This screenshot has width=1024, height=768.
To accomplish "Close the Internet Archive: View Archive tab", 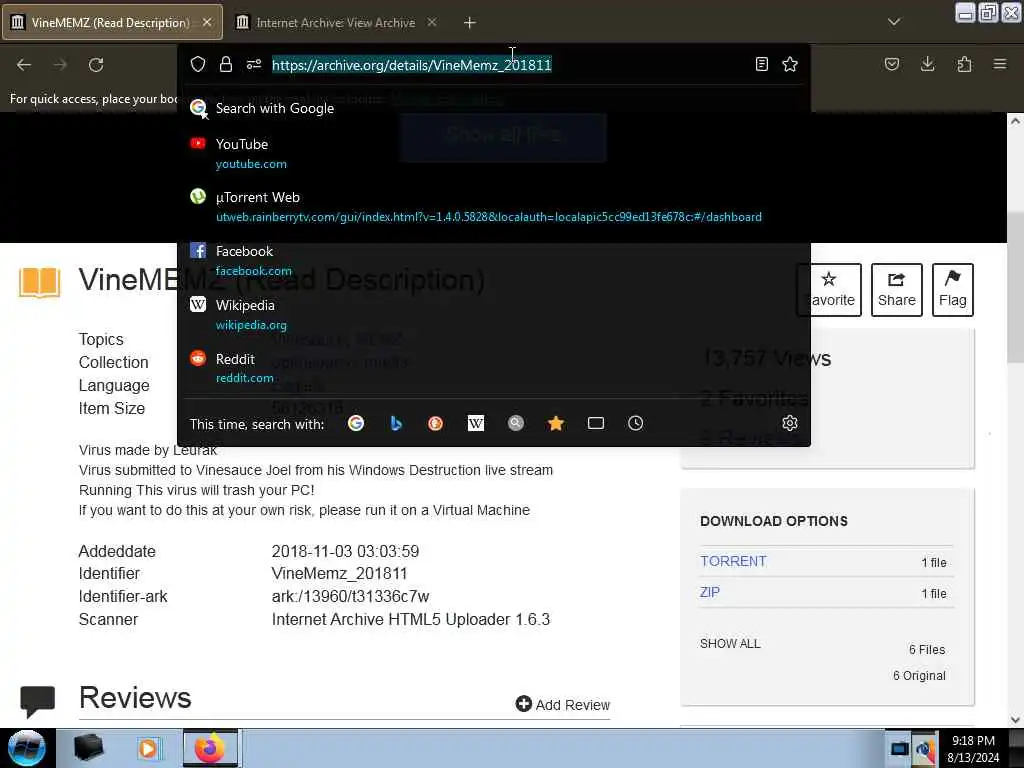I will [432, 22].
